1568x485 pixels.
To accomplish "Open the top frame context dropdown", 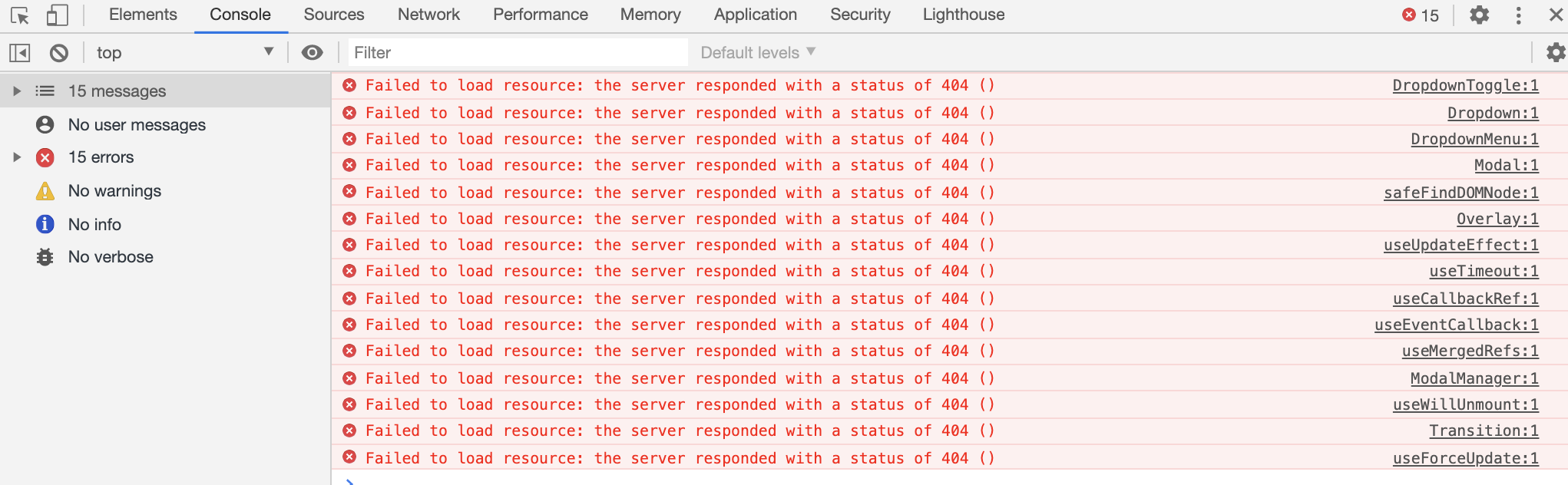I will (x=184, y=52).
